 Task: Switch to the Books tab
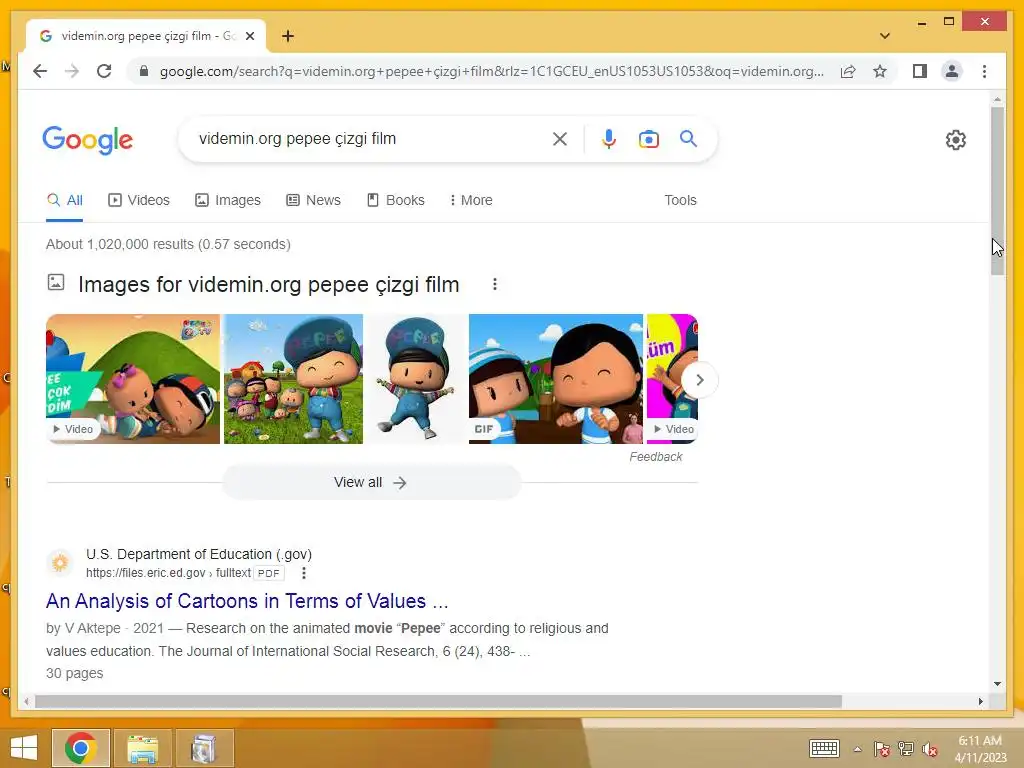[396, 200]
